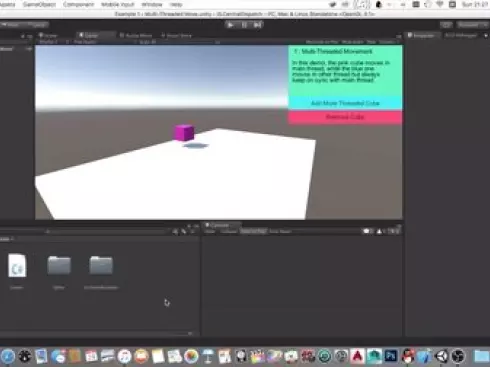Screen dimensions: 490x367
Task: Click the Play button in Unity toolbar
Action: 230,25
